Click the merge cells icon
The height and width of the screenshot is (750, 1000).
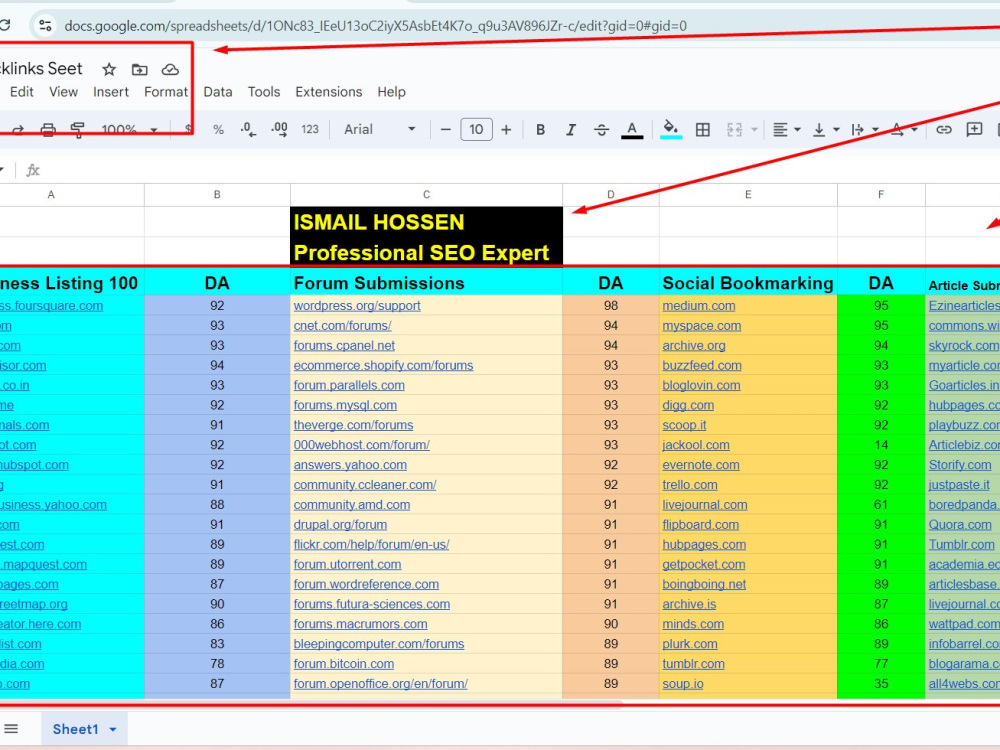click(x=735, y=130)
